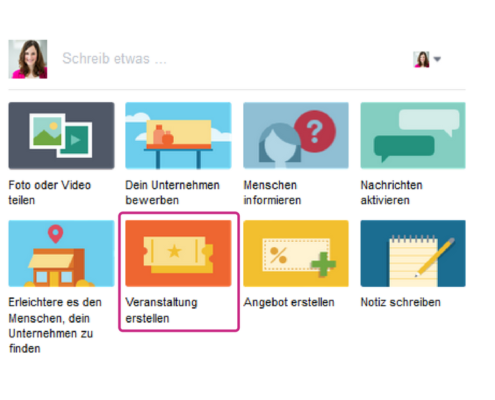This screenshot has height=400, width=495.
Task: Click the Foto oder Video teilen image tile
Action: [61, 136]
